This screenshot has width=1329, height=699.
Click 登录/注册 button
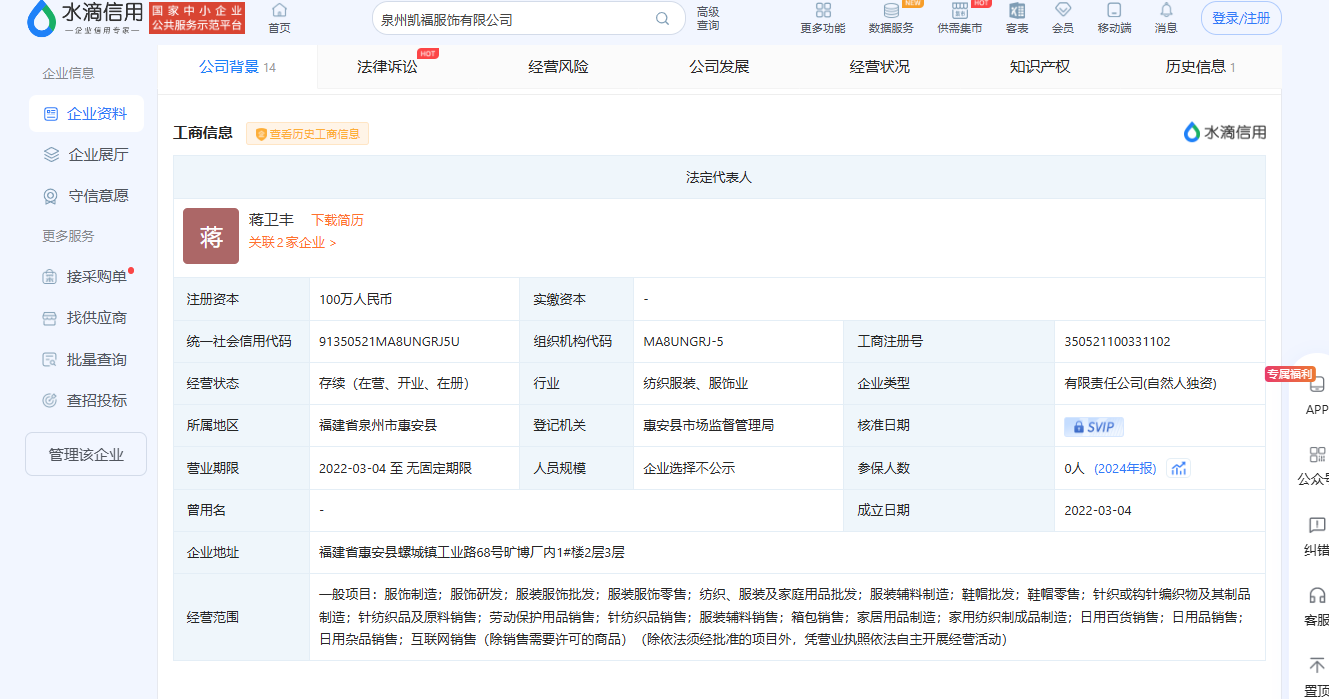coord(1241,18)
